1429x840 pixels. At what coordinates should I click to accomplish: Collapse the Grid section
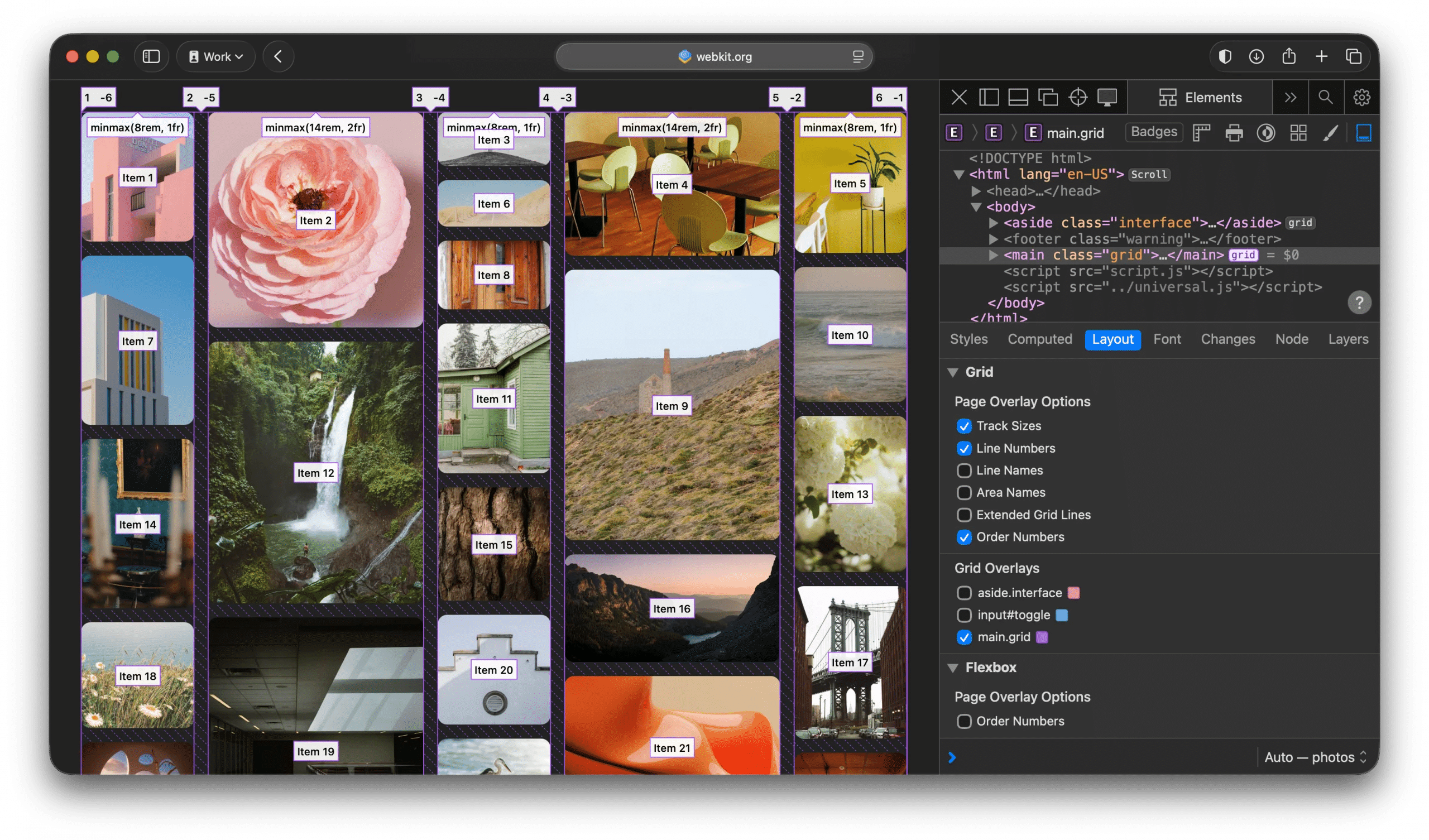pos(953,373)
